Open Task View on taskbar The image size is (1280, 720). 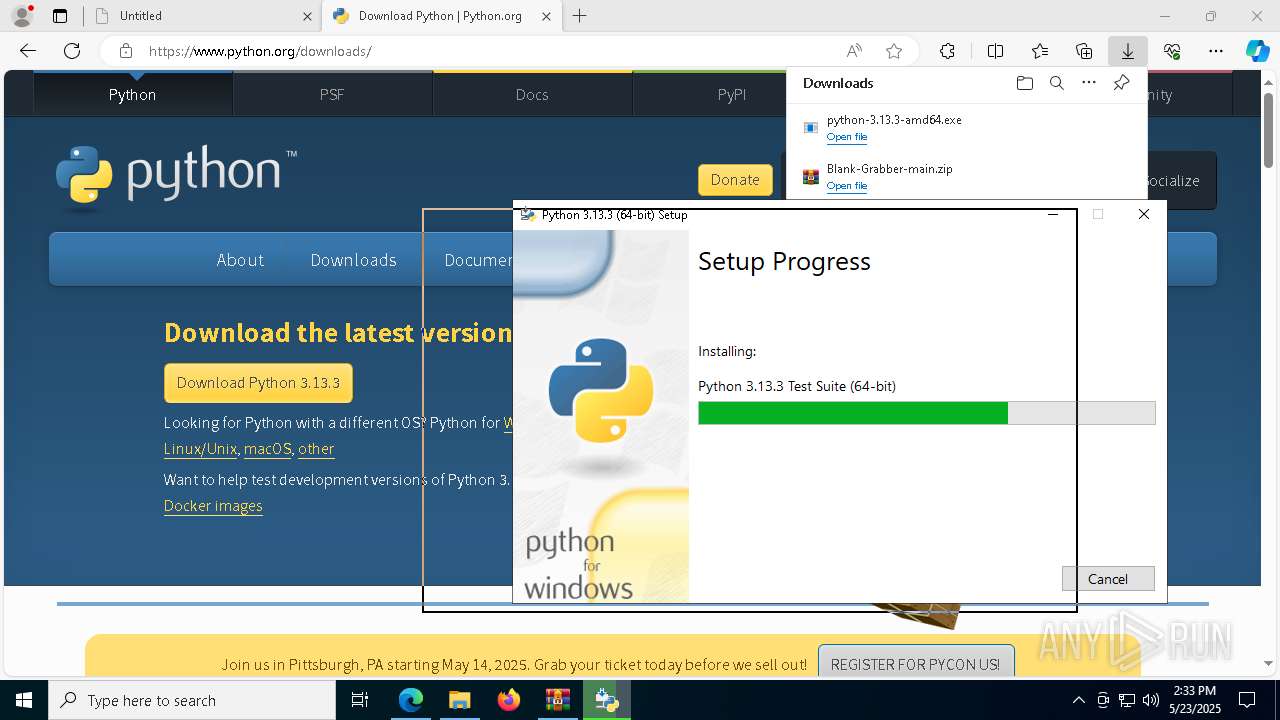point(361,700)
